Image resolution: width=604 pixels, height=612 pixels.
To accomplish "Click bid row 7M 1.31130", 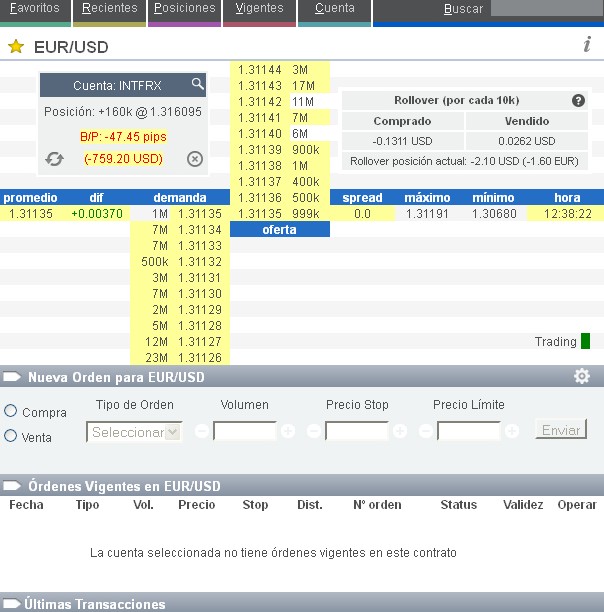I will [180, 294].
